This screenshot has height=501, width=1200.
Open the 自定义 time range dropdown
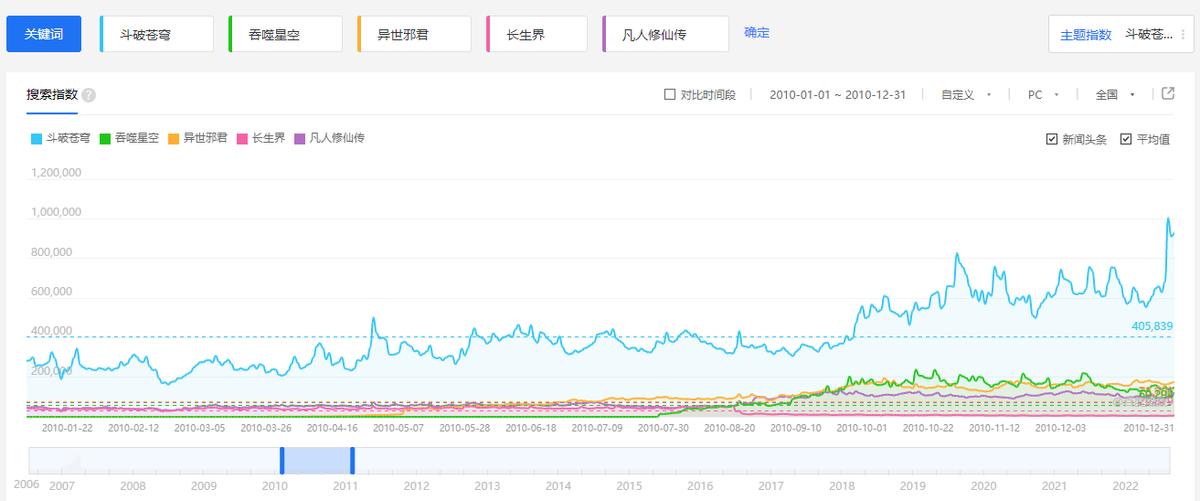click(965, 95)
